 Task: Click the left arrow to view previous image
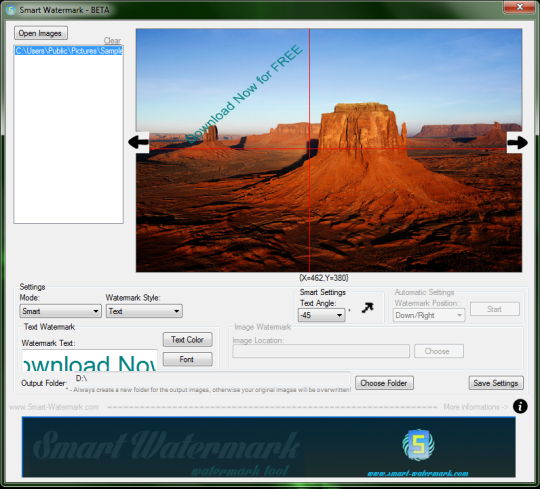138,142
